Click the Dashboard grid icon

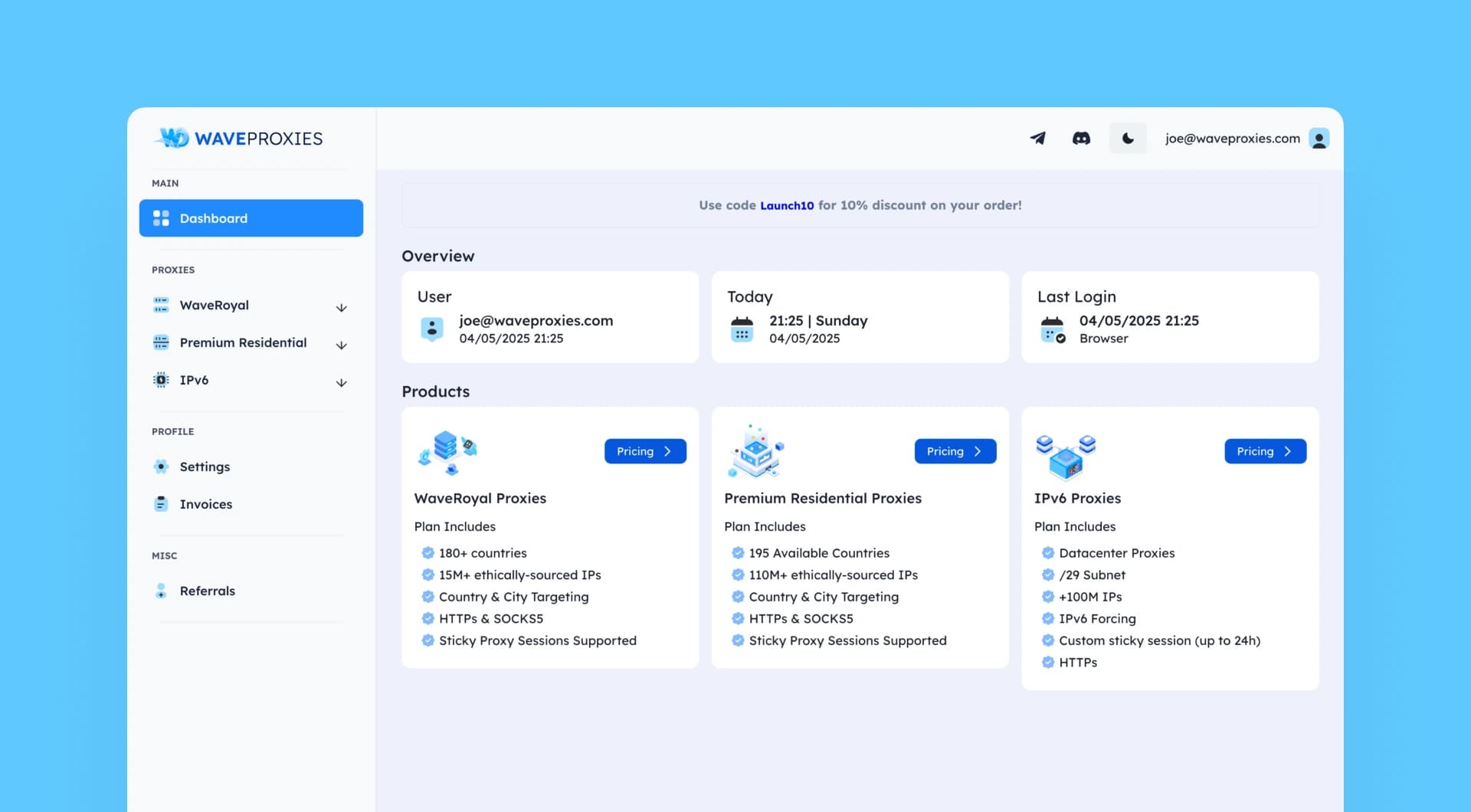click(161, 218)
